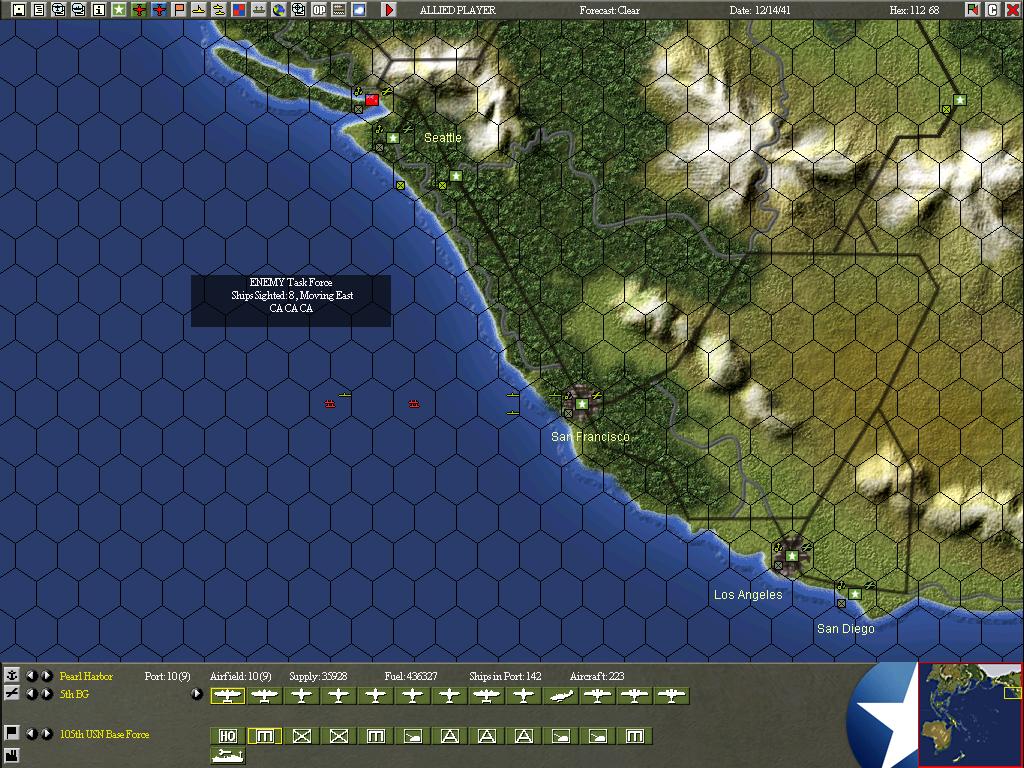Go to next base with Pearl Harbor right arrow
This screenshot has height=768, width=1024.
pos(47,676)
